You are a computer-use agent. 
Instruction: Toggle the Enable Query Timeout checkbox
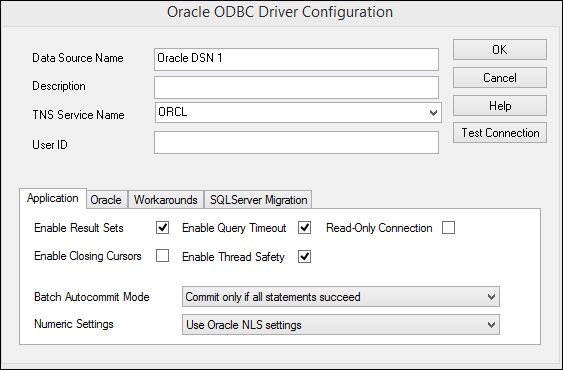coord(304,228)
